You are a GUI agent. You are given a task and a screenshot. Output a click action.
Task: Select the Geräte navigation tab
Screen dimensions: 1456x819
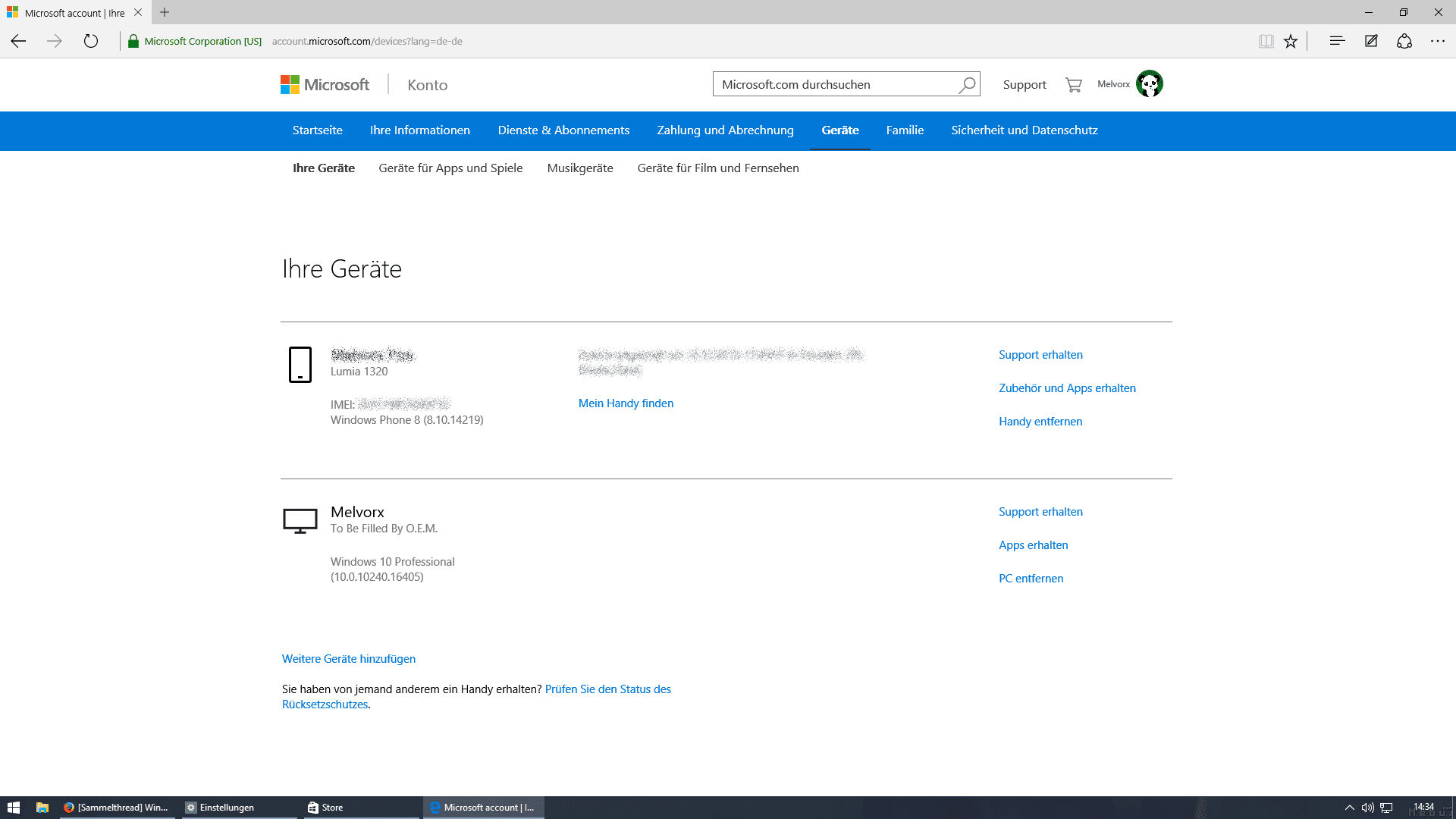tap(840, 130)
